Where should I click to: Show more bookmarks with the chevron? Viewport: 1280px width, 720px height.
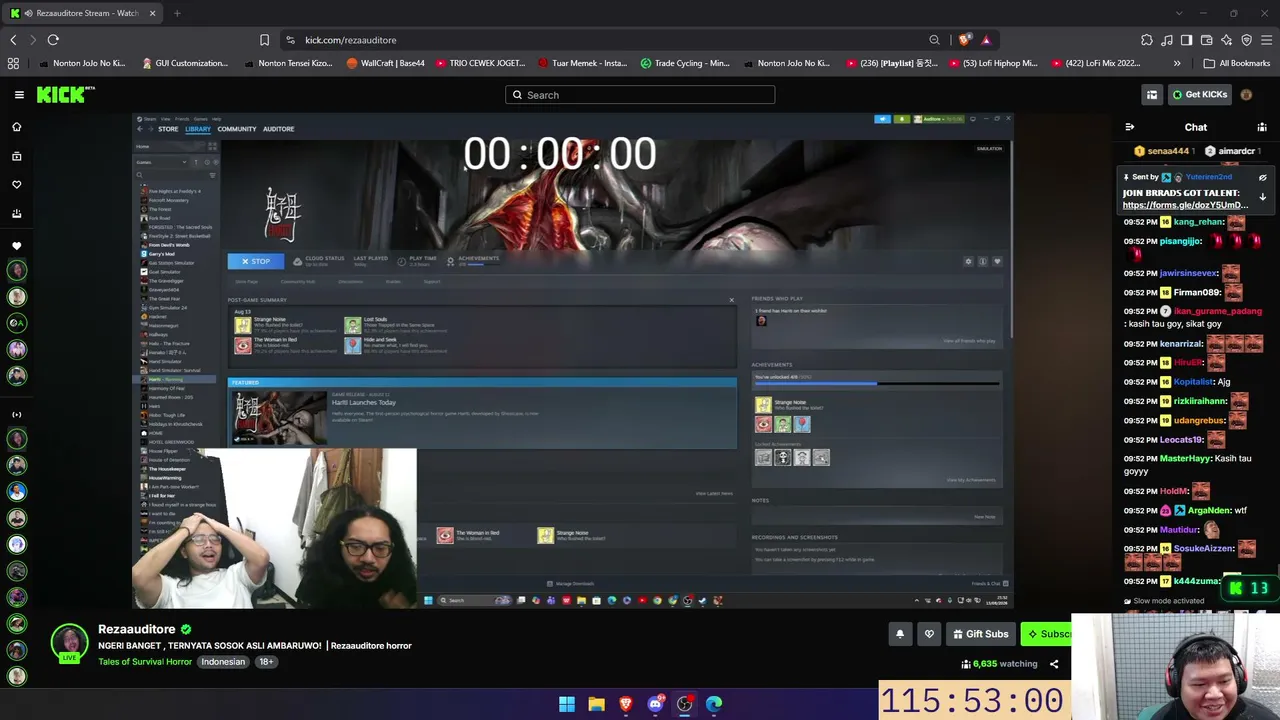[x=1177, y=63]
